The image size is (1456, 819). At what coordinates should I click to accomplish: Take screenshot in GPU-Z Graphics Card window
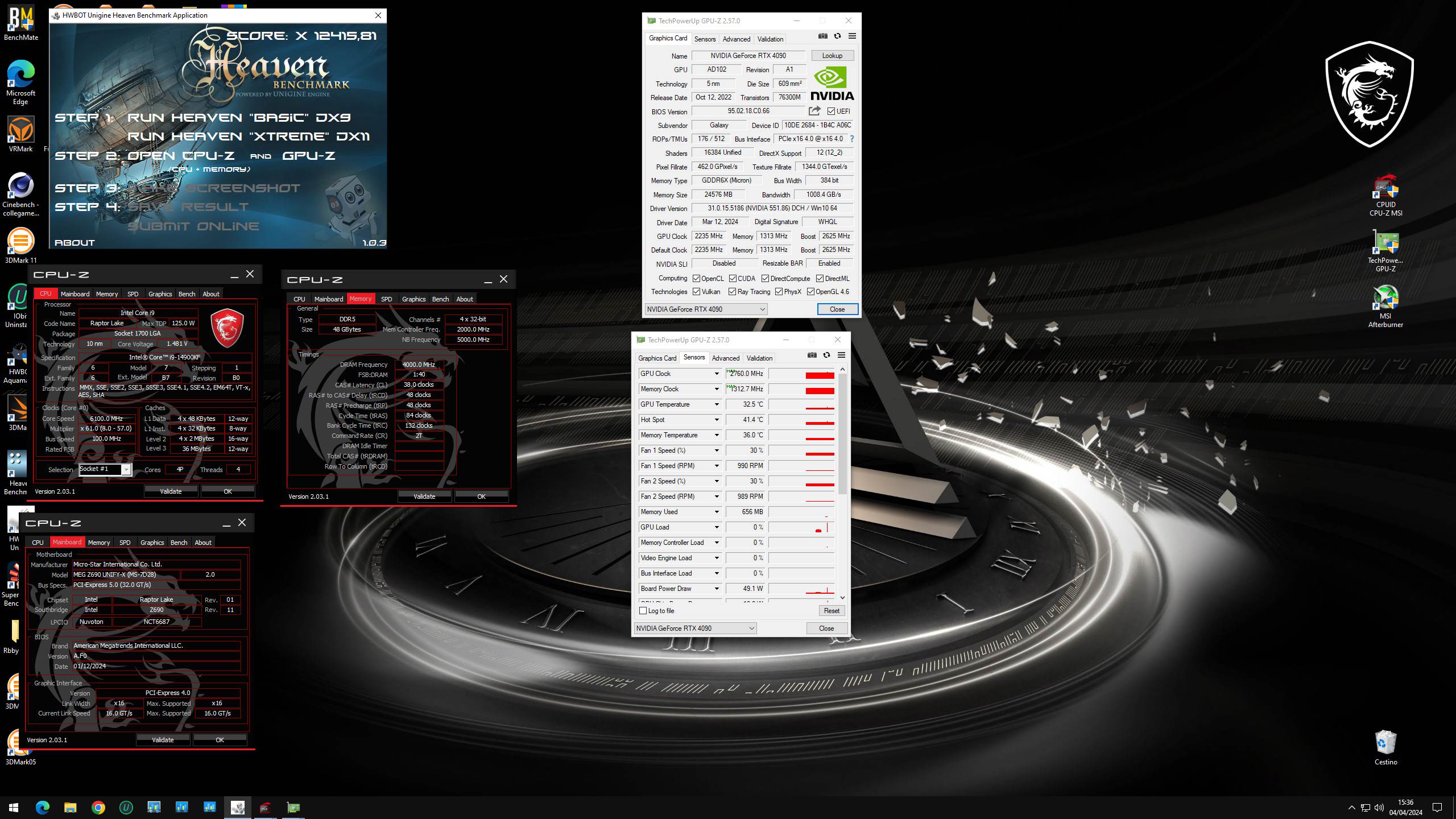[823, 36]
